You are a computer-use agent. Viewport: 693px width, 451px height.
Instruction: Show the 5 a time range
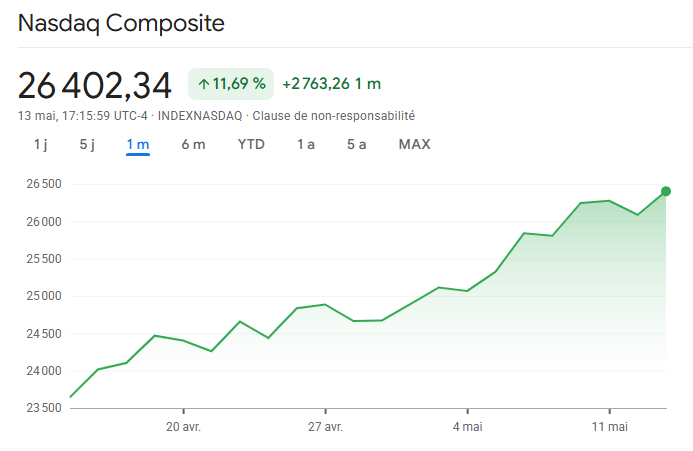coord(357,145)
